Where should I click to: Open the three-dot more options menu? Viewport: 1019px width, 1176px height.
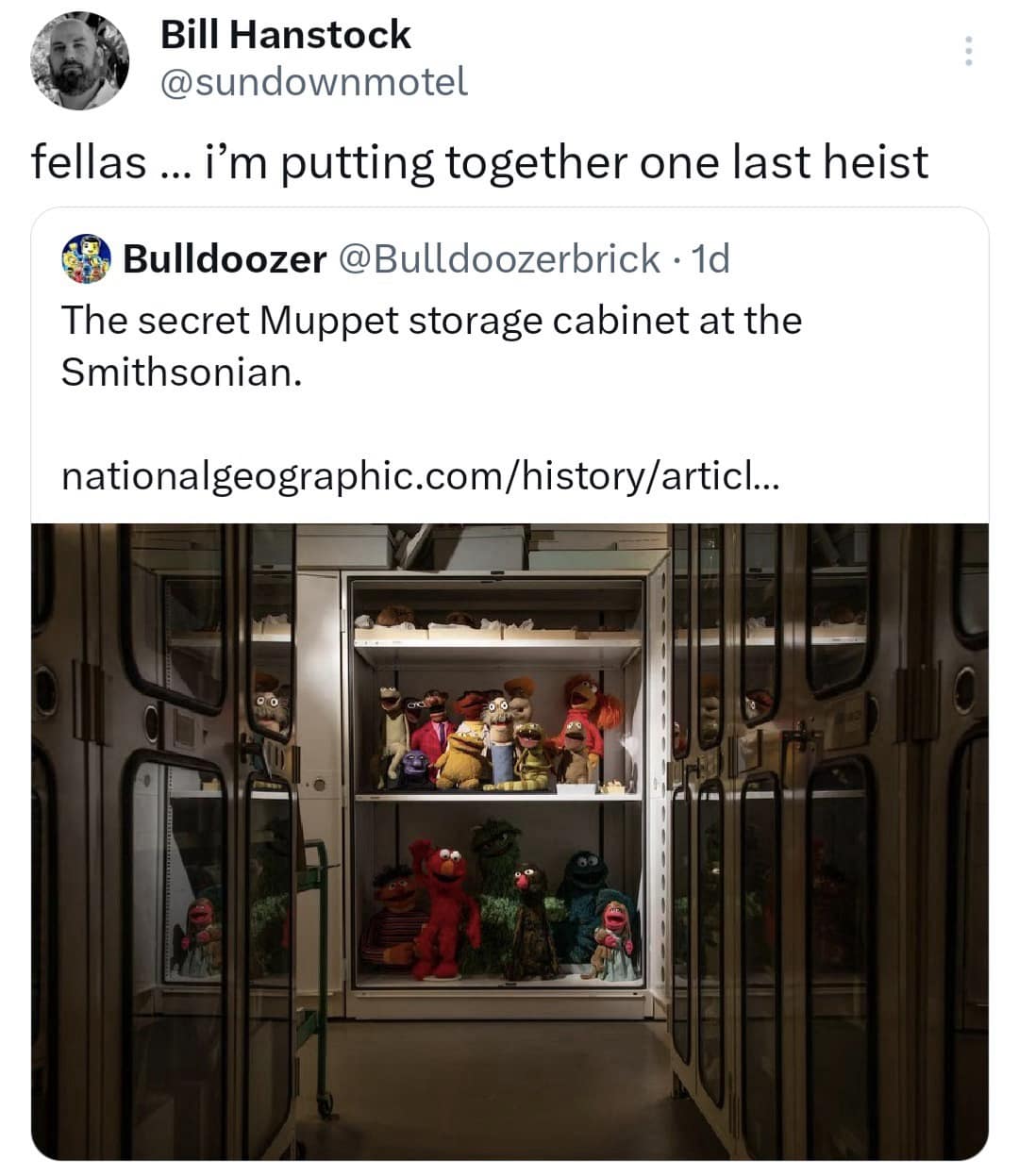[967, 51]
